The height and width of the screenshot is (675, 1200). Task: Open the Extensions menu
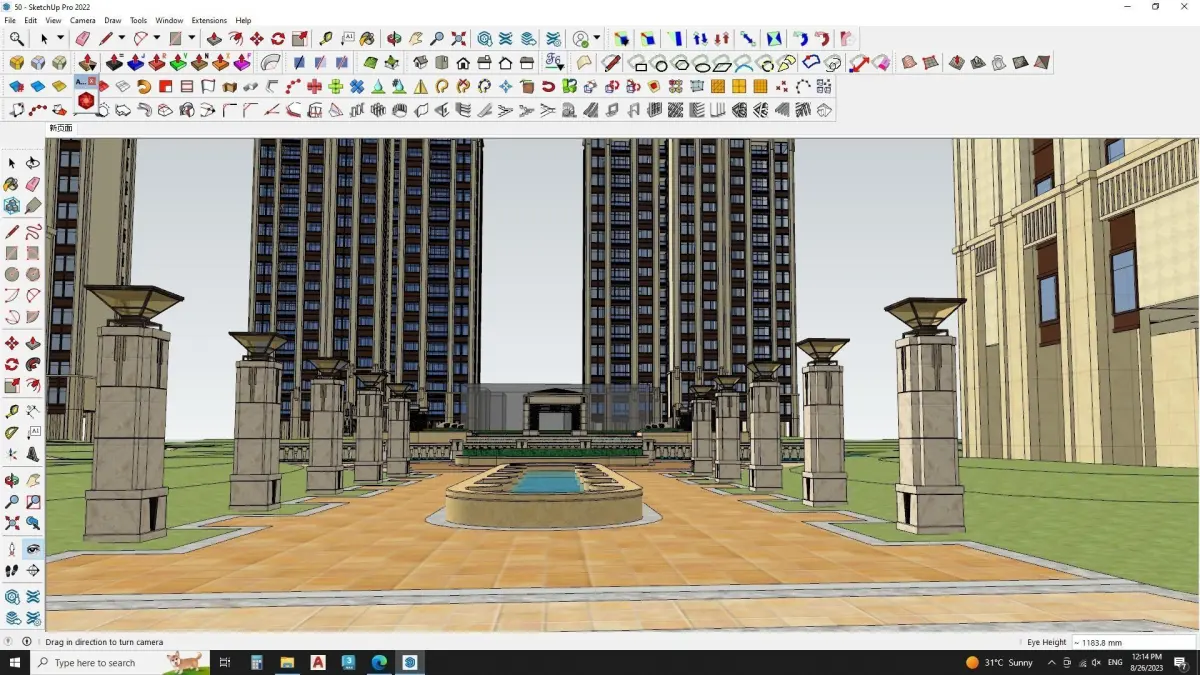[x=209, y=20]
